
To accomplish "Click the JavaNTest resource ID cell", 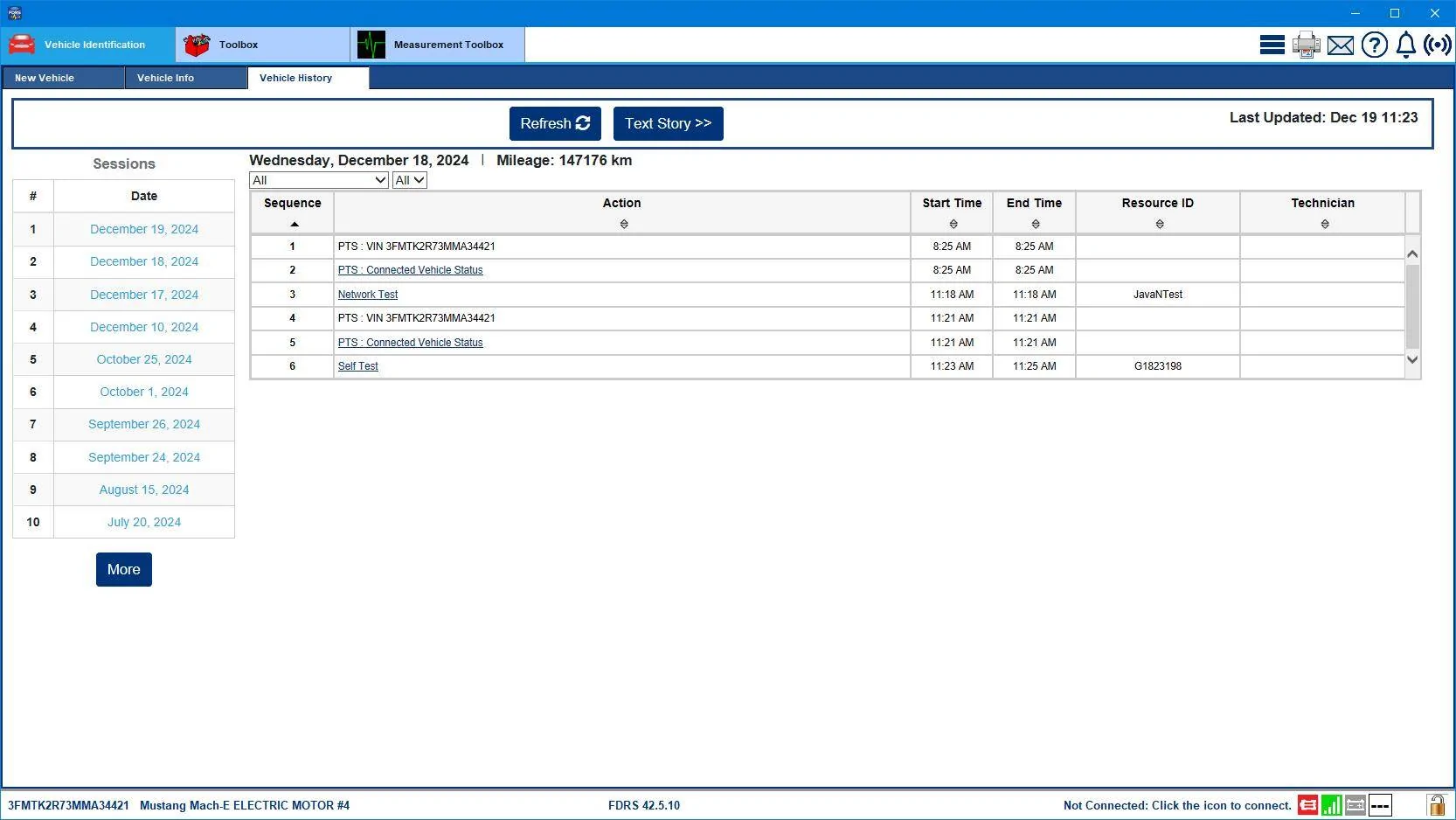I will coord(1158,295).
